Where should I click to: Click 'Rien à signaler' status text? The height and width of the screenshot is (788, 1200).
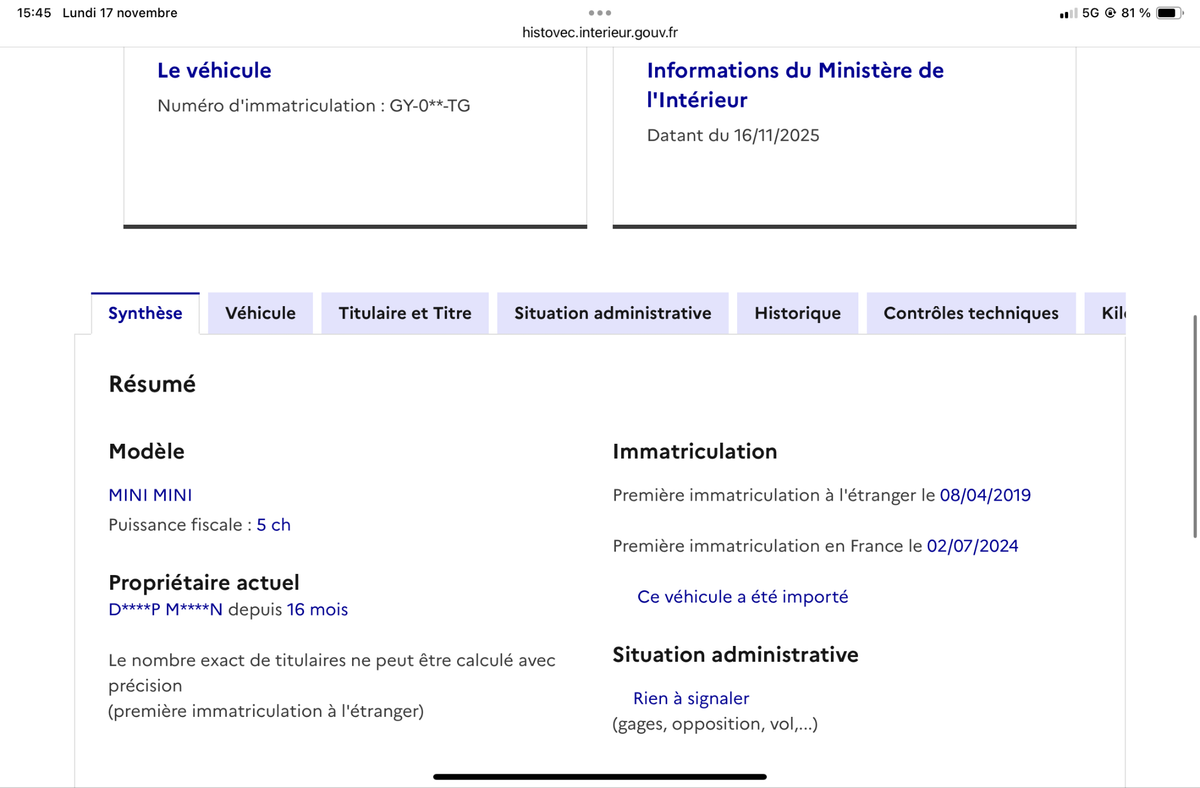coord(691,699)
